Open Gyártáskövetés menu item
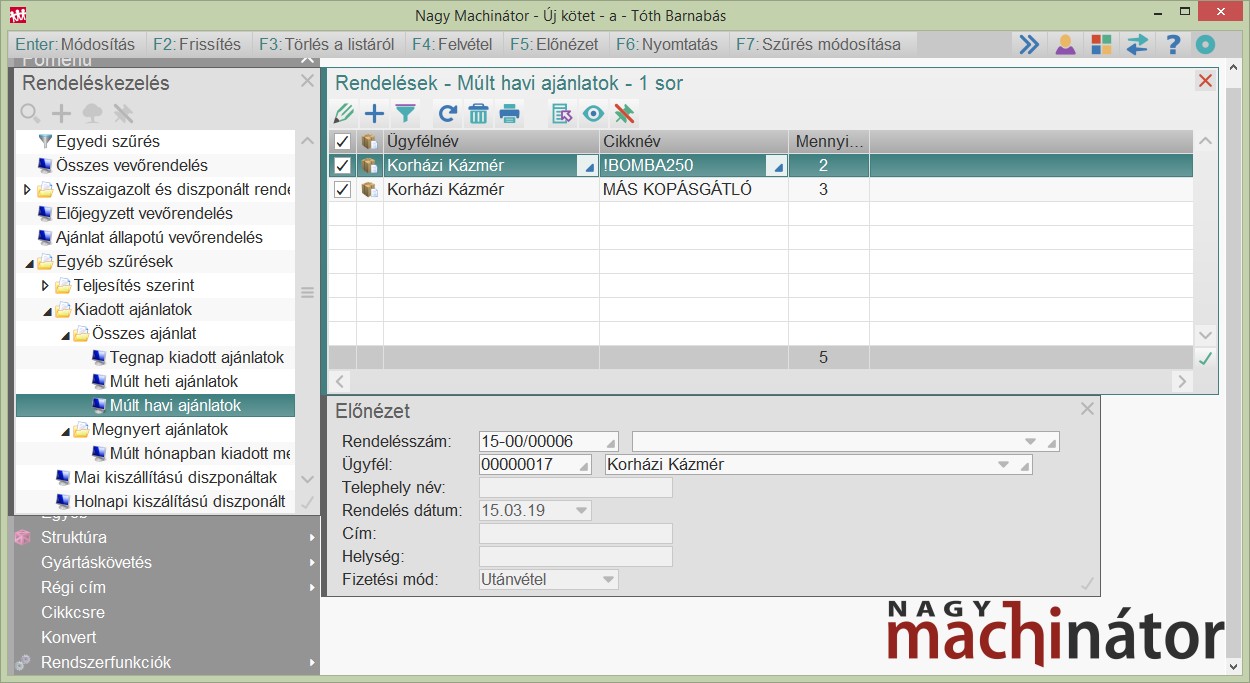 pyautogui.click(x=165, y=563)
